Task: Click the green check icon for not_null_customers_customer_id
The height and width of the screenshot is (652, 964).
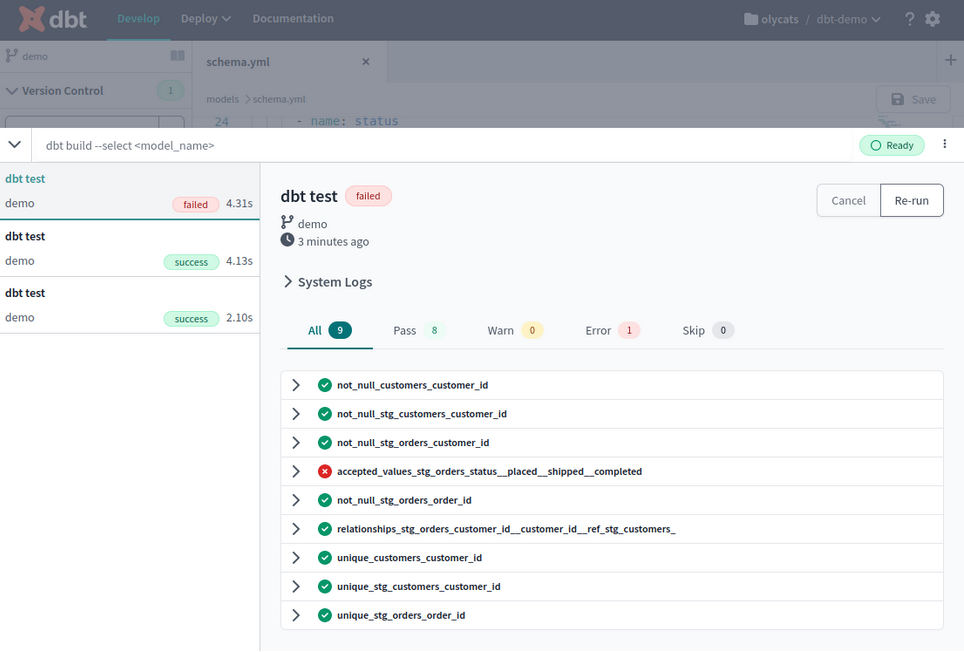Action: click(x=325, y=385)
